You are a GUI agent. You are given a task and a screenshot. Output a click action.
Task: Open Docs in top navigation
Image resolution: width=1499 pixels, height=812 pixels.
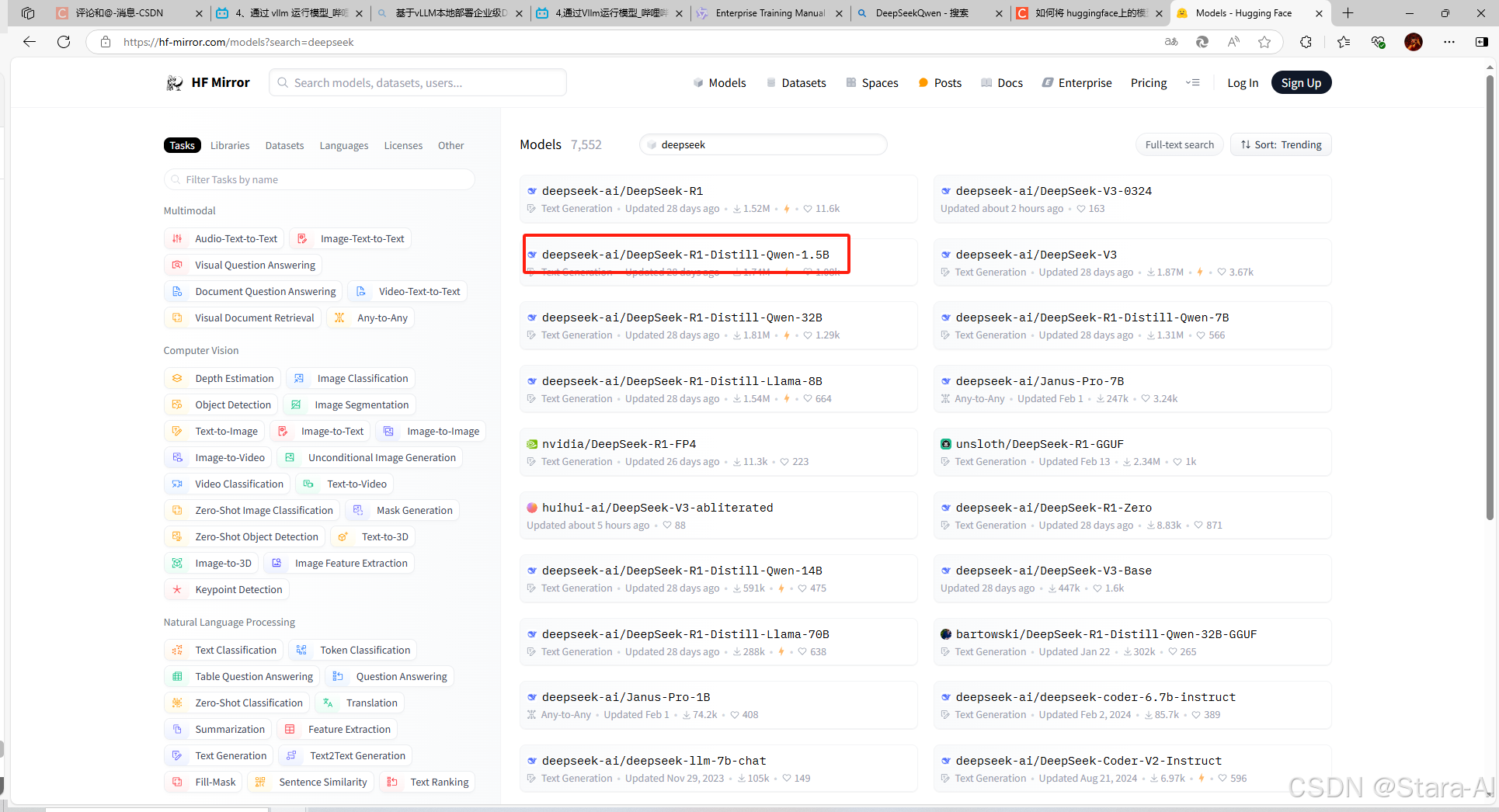pyautogui.click(x=1002, y=82)
